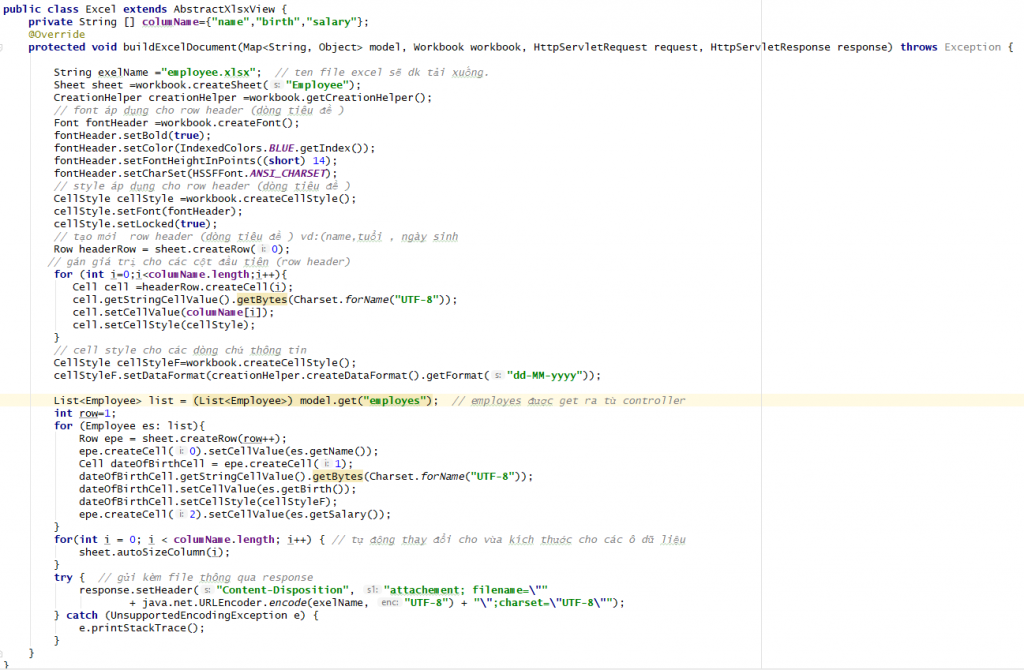1024x670 pixels.
Task: Click "headerRow" in the Row declaration line
Action: pyautogui.click(x=107, y=249)
